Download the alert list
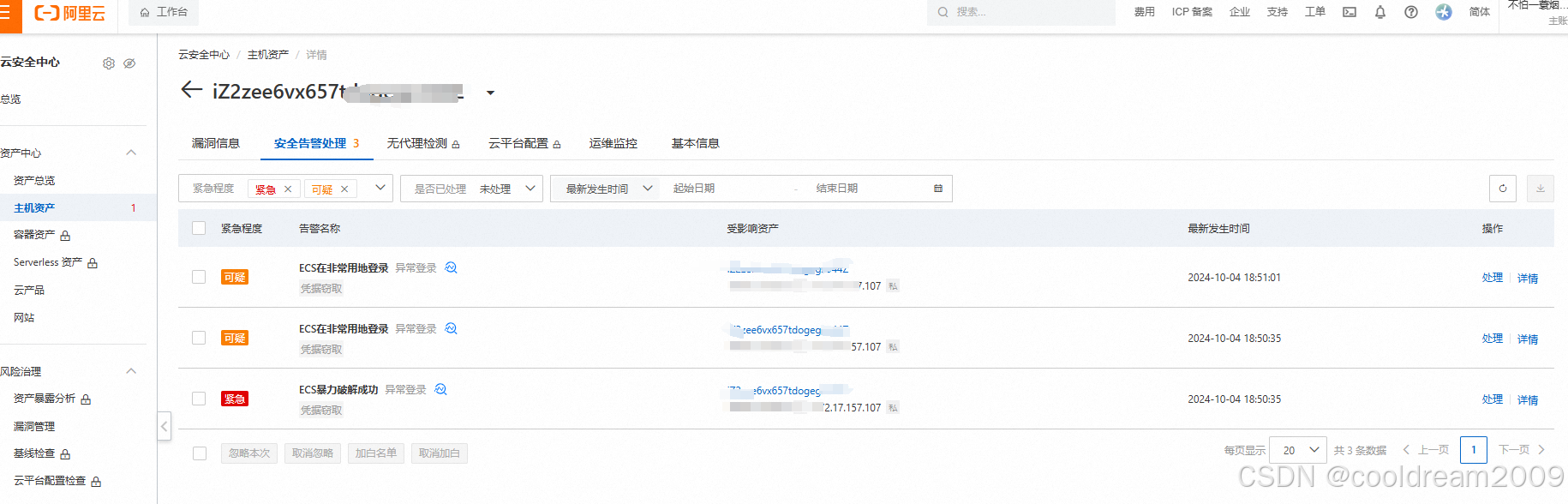Viewport: 1568px width, 504px height. [x=1541, y=189]
